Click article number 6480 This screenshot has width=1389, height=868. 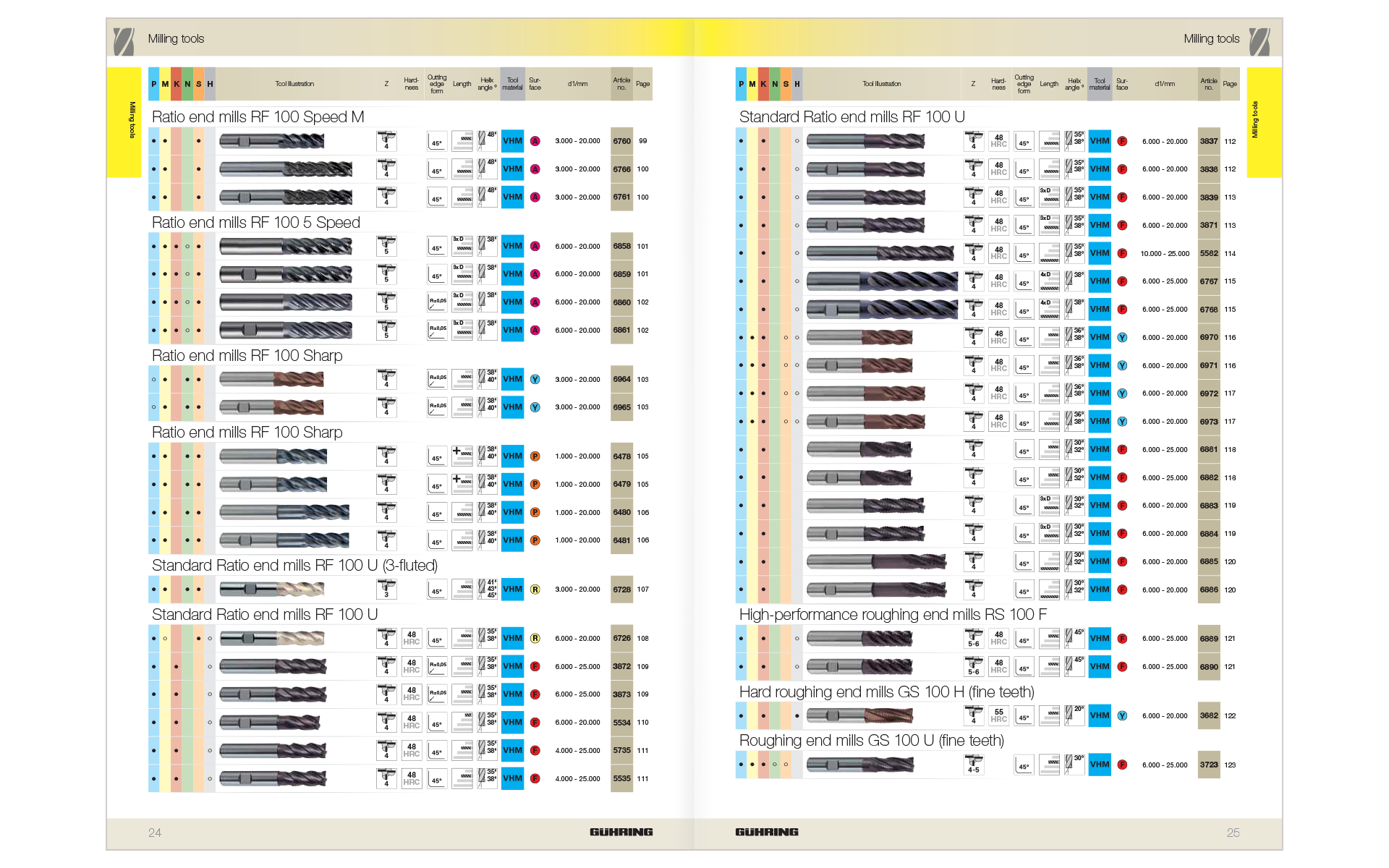click(x=622, y=512)
